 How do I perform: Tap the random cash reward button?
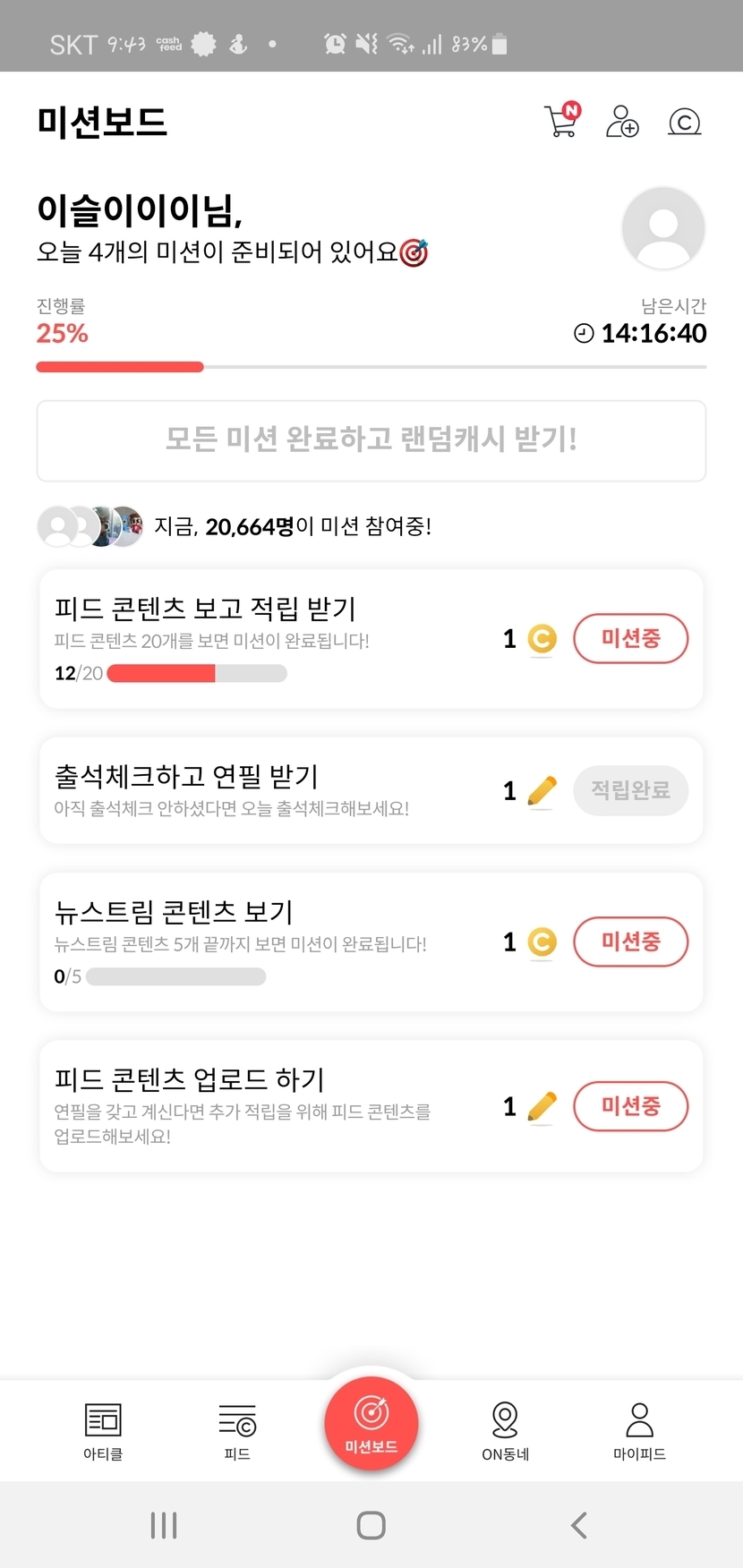click(371, 440)
